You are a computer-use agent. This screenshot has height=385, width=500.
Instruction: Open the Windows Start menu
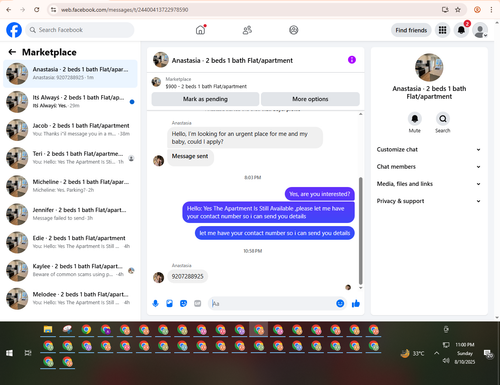pyautogui.click(x=9, y=353)
